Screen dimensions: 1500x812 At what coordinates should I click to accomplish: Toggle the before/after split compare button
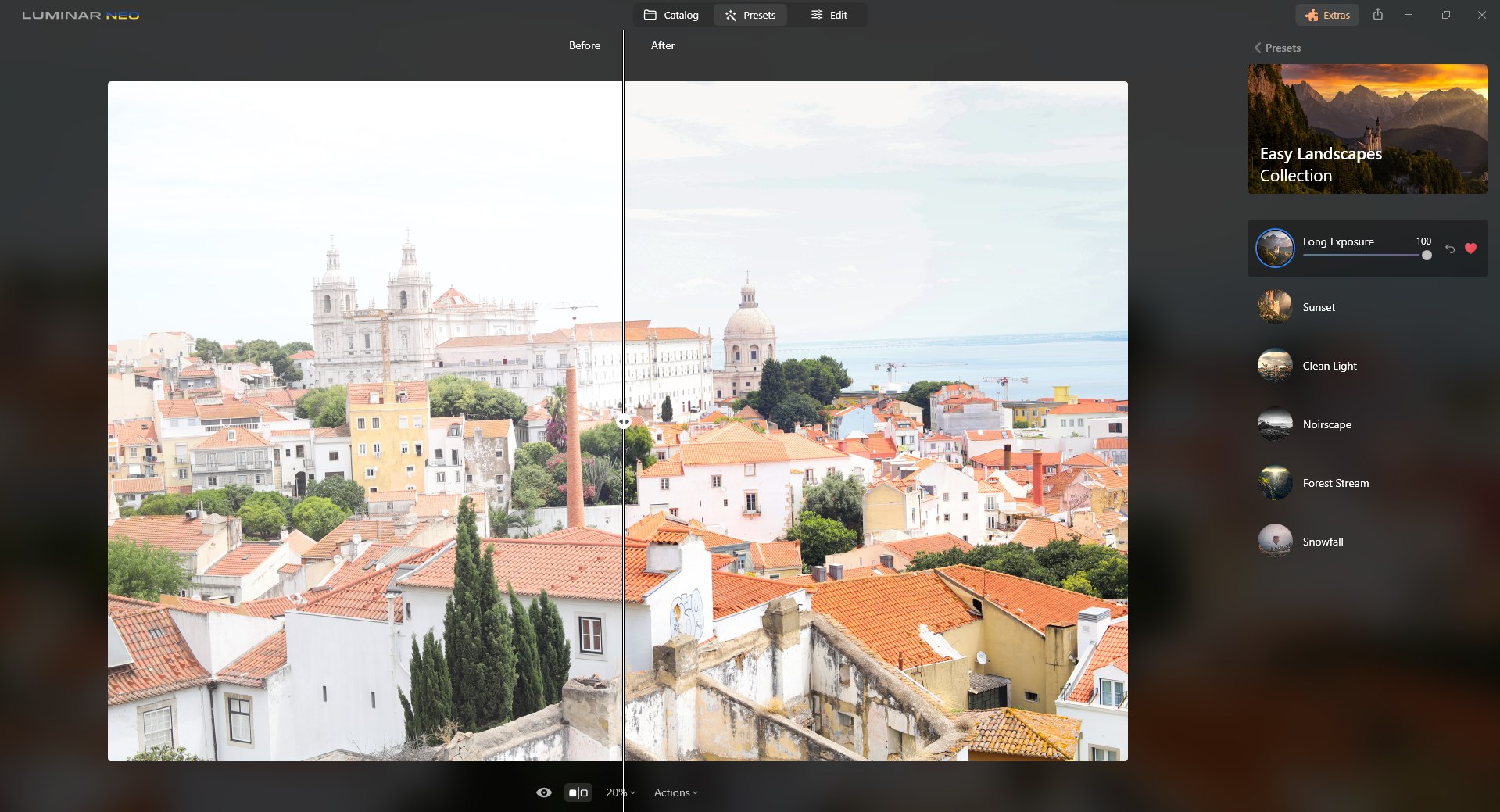click(578, 792)
